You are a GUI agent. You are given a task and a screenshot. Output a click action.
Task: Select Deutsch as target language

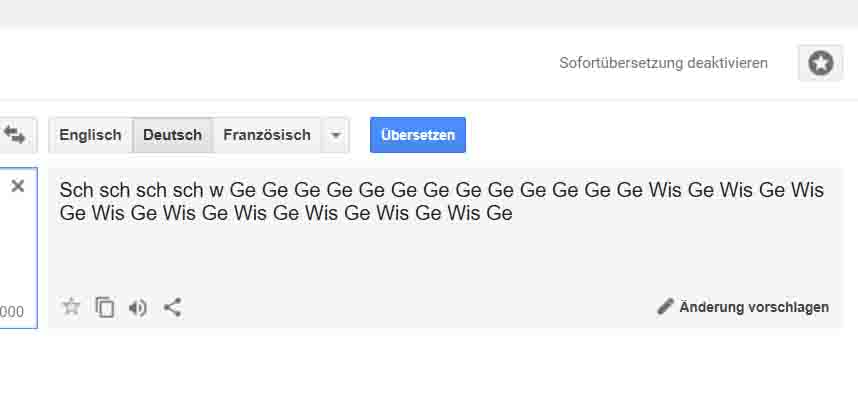(x=172, y=135)
